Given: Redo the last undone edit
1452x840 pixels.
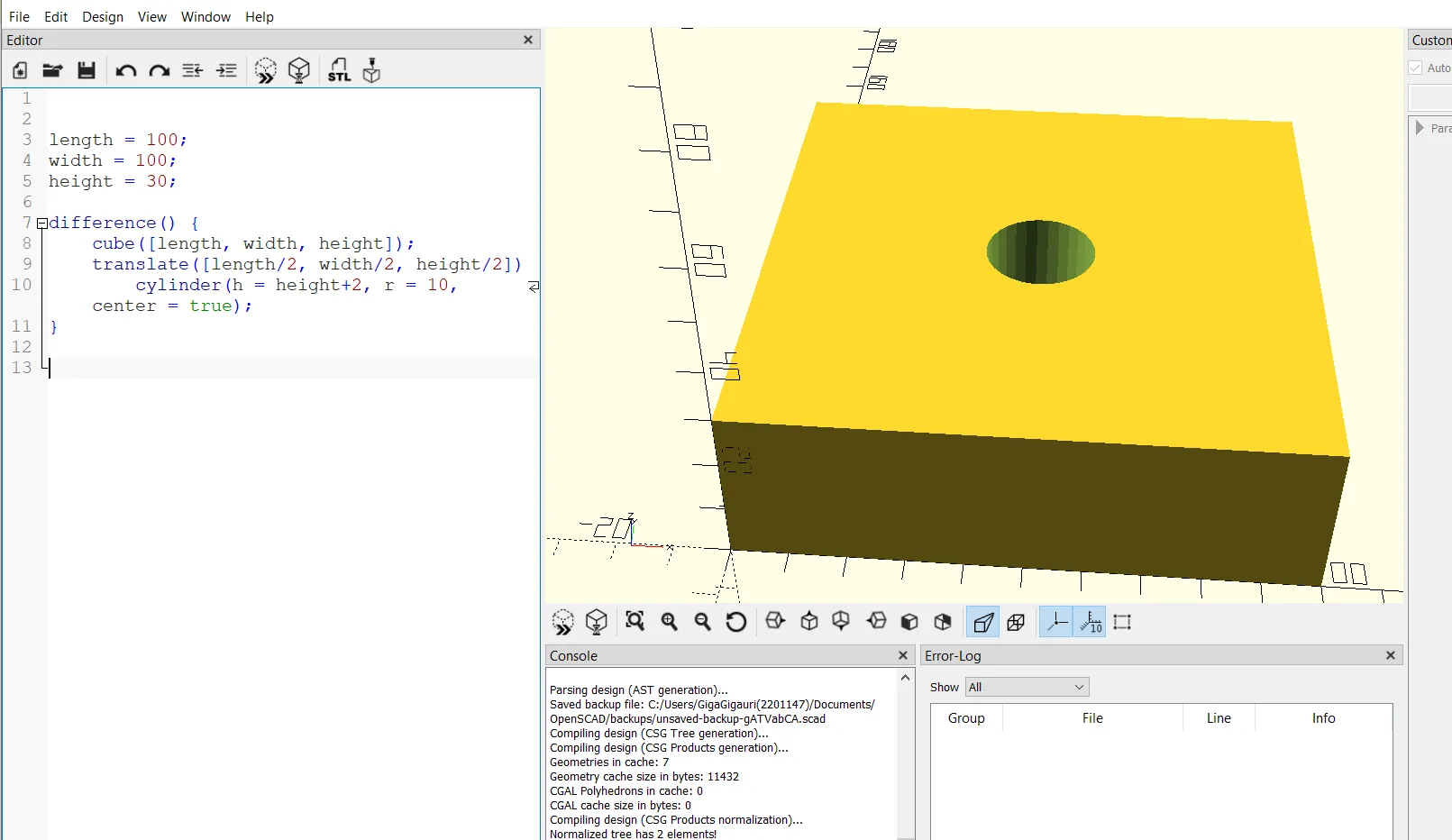Looking at the screenshot, I should point(160,70).
